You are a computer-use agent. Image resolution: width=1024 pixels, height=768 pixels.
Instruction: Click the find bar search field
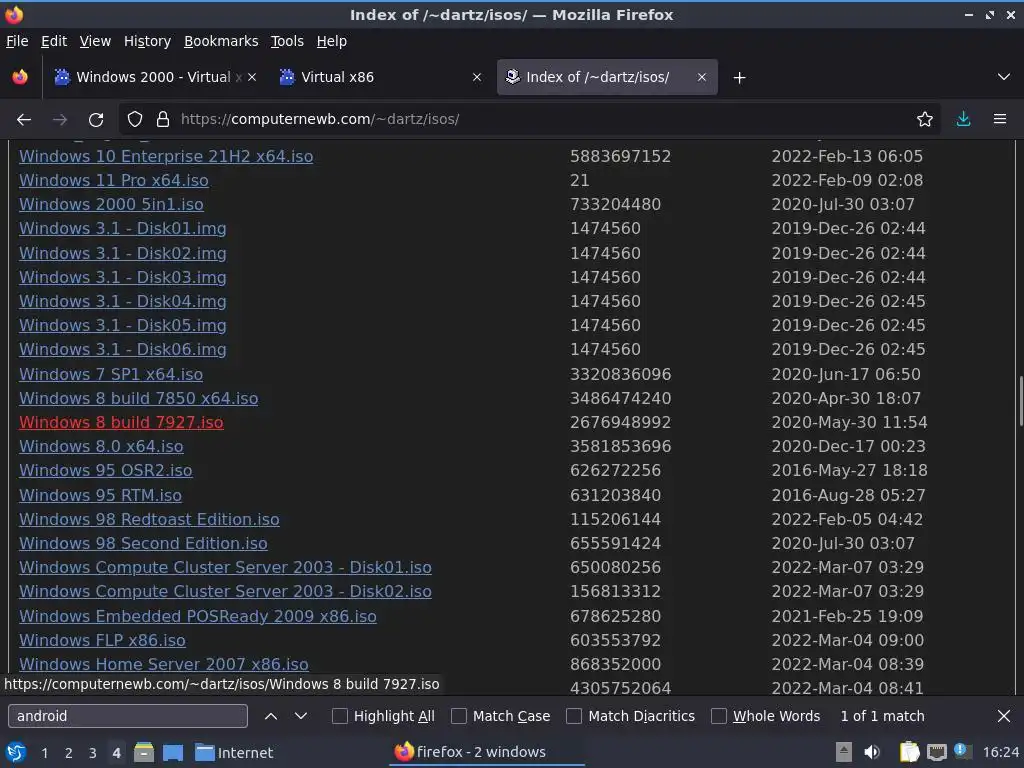click(128, 716)
